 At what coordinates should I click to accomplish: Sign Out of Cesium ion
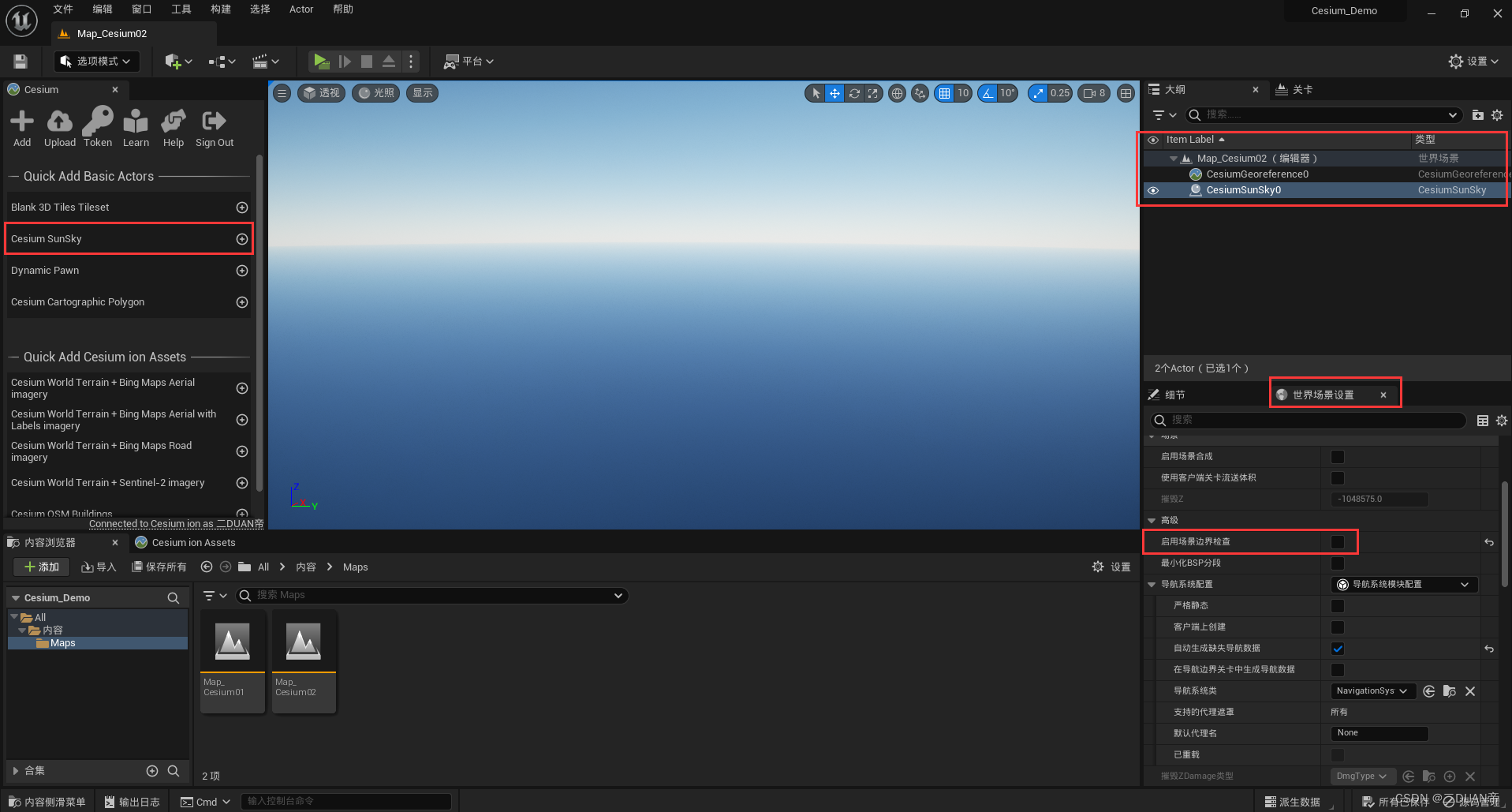215,128
